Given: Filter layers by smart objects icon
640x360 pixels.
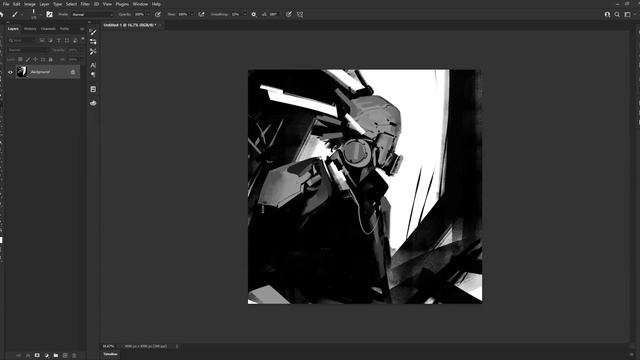Looking at the screenshot, I should point(75,40).
